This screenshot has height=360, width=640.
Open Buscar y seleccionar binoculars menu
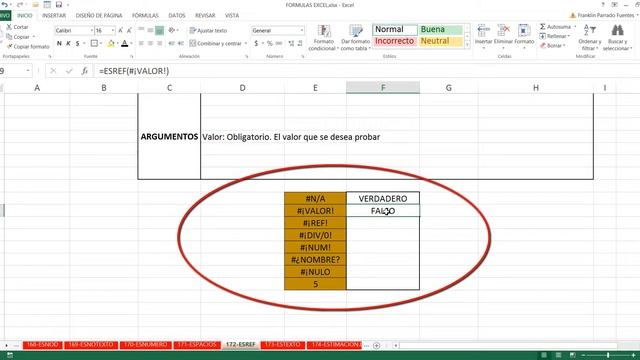pyautogui.click(x=617, y=38)
